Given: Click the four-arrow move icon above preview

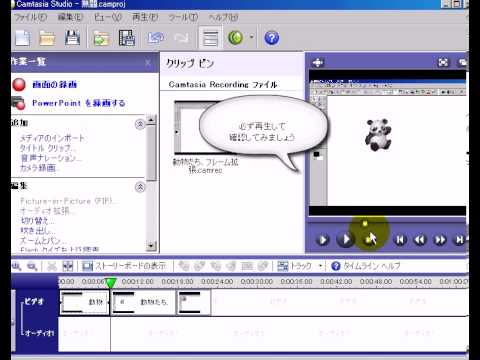Looking at the screenshot, I should coord(318,62).
